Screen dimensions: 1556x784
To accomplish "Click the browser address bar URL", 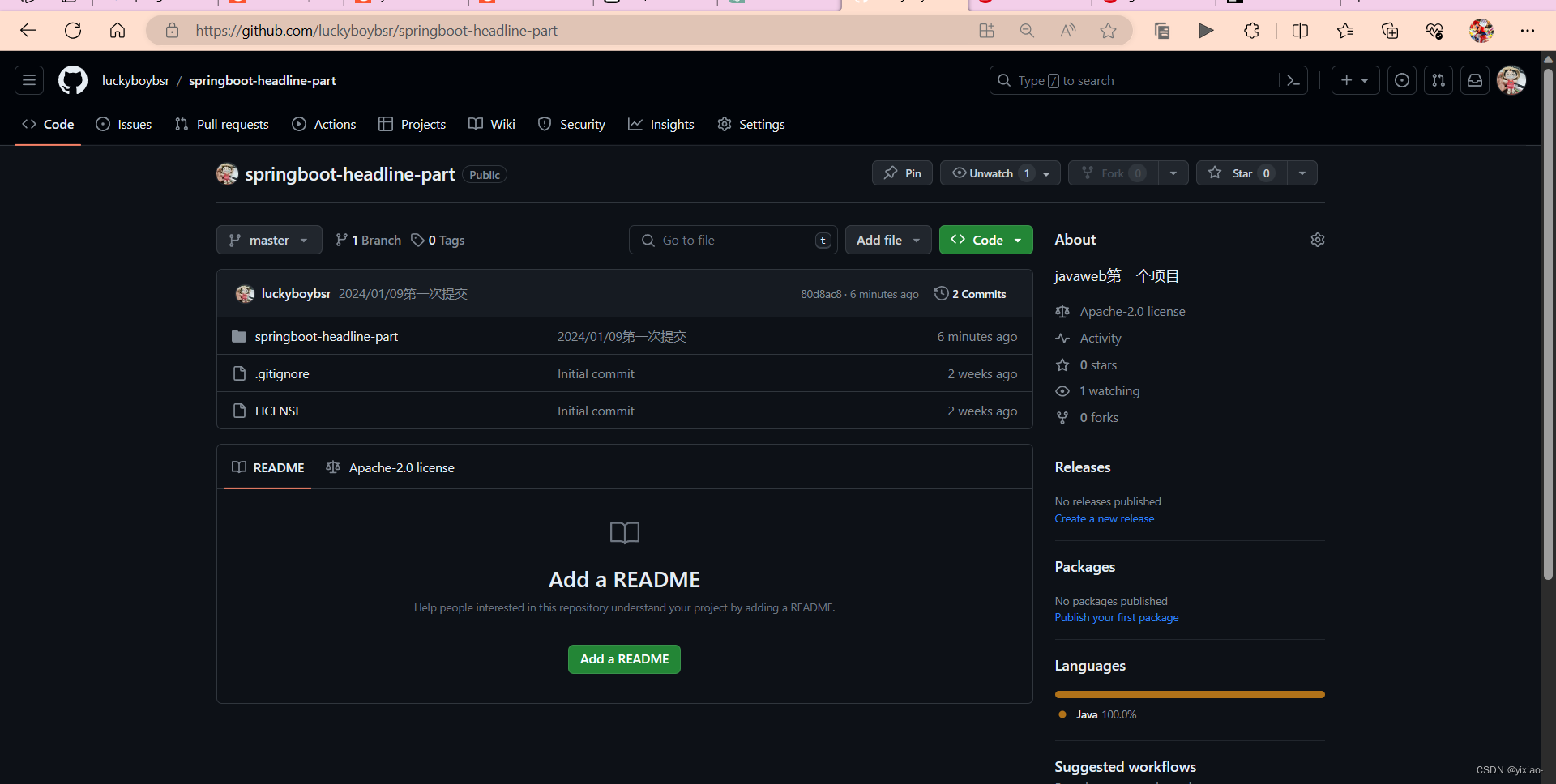I will (x=376, y=31).
